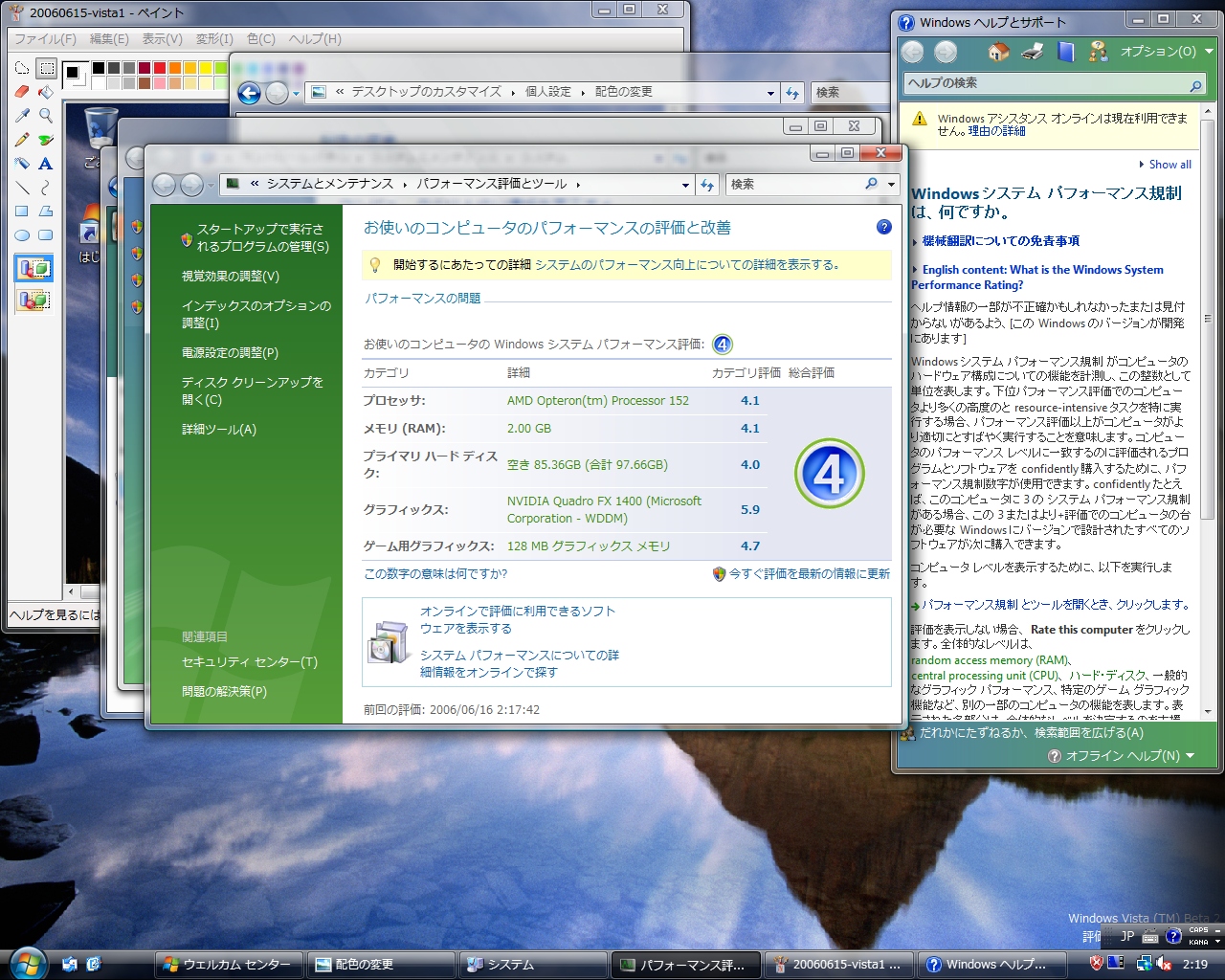The image size is (1225, 980).
Task: Expand the Performance window address bar dropdown
Action: point(685,185)
